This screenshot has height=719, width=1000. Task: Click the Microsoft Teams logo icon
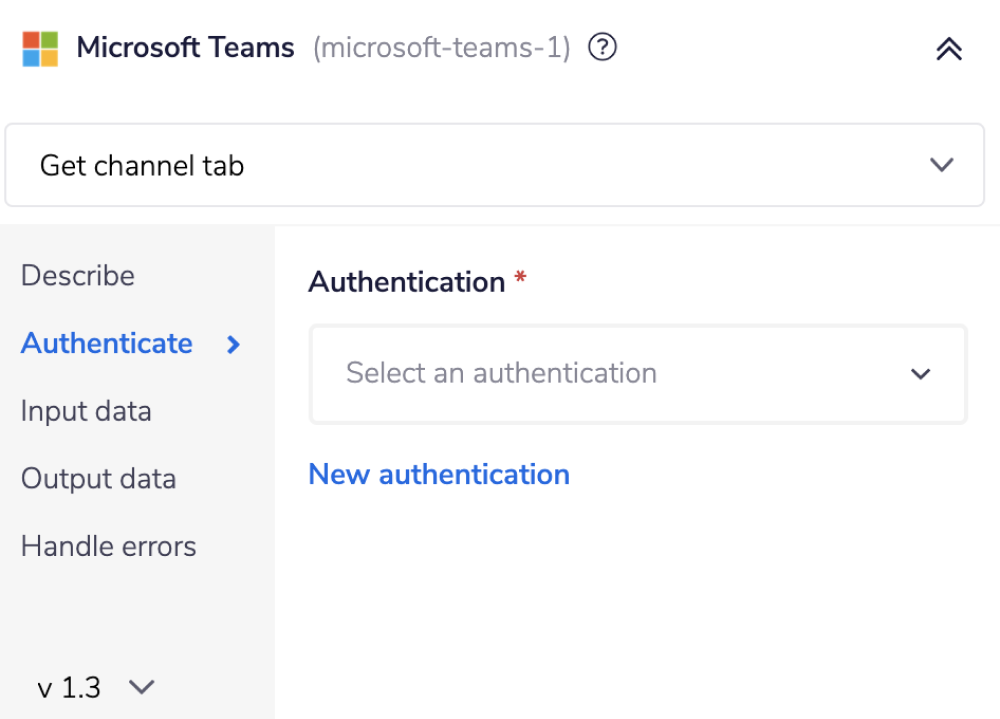(x=41, y=47)
